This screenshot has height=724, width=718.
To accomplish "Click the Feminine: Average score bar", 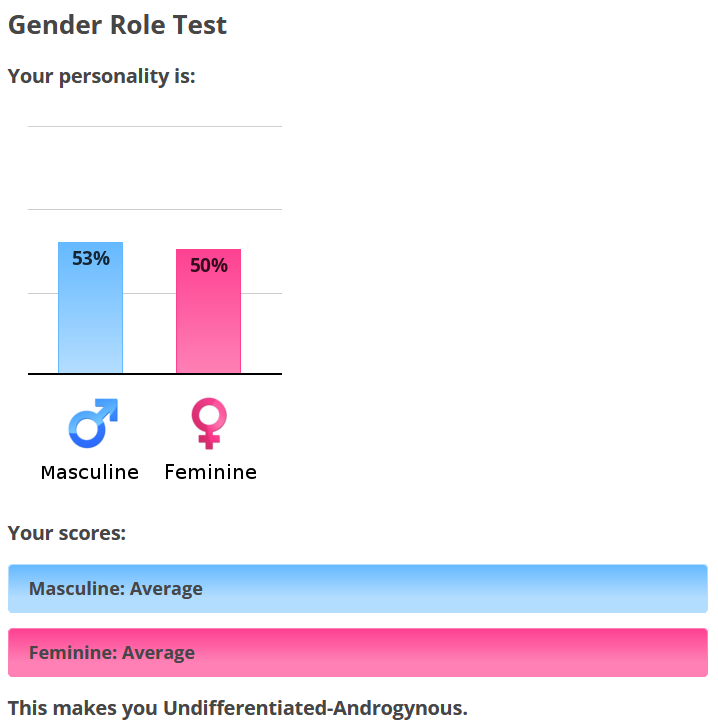I will pos(358,652).
